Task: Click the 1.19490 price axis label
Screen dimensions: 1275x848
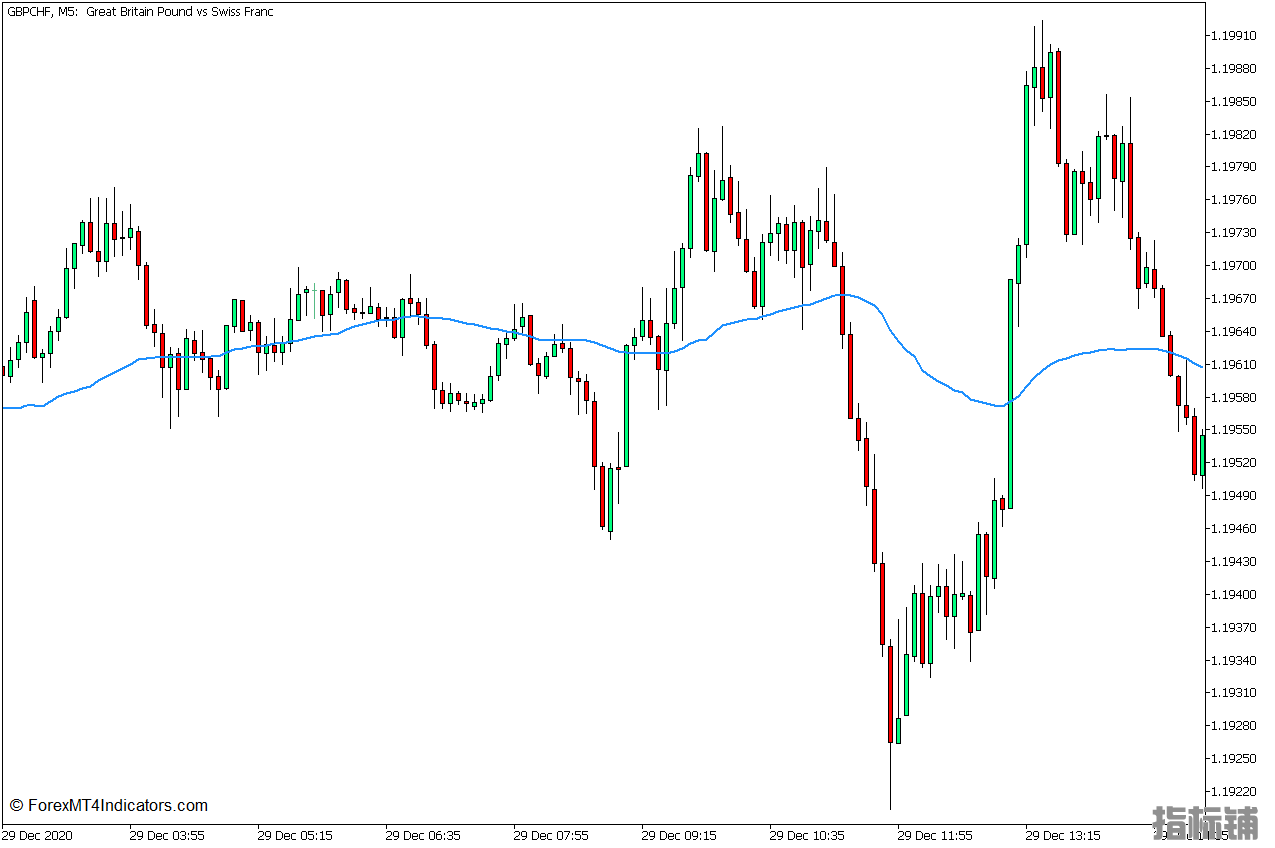Action: [x=1233, y=496]
